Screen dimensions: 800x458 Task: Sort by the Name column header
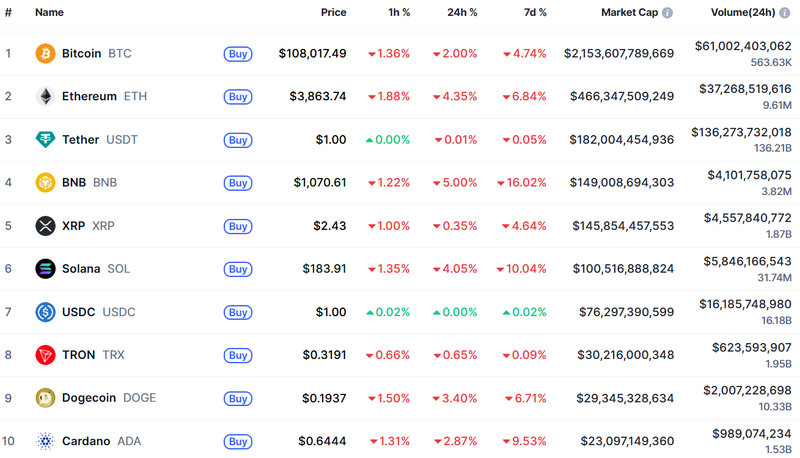pos(49,12)
